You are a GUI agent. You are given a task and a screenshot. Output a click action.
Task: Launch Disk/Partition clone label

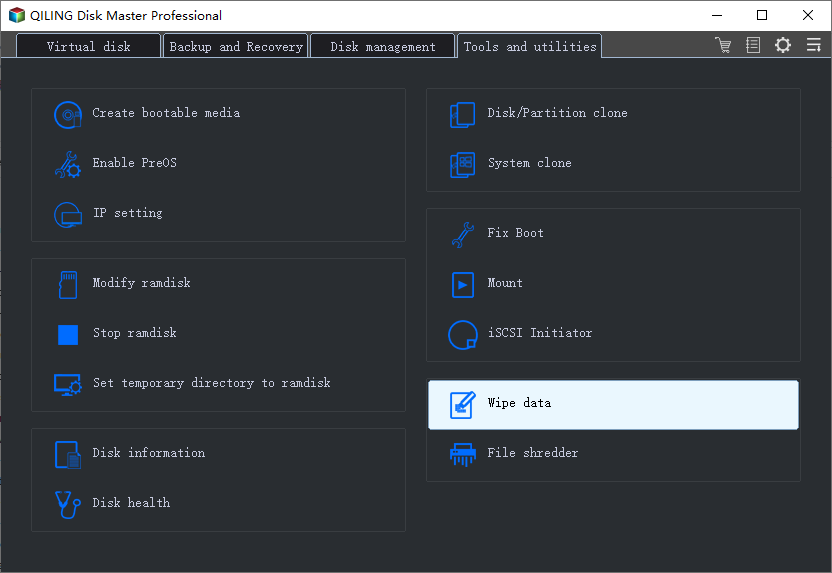click(x=557, y=113)
